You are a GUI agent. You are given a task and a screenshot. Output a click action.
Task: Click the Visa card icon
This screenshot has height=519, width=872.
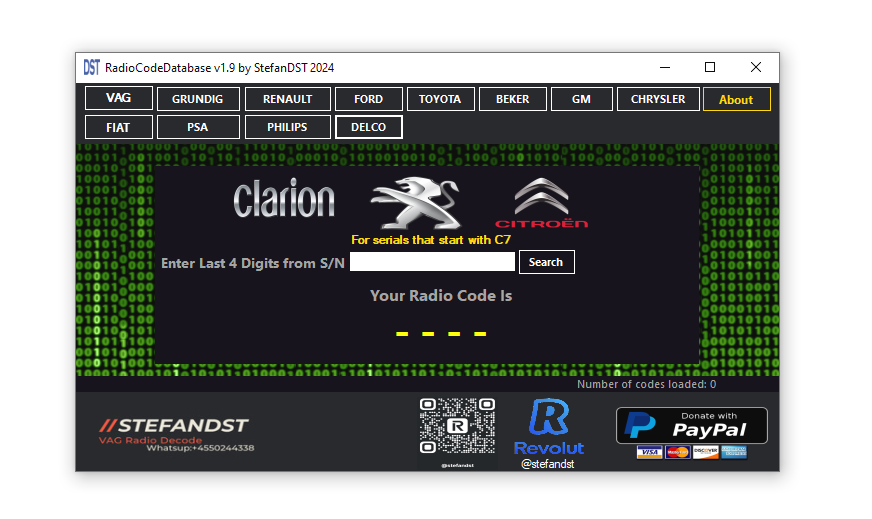pyautogui.click(x=649, y=452)
